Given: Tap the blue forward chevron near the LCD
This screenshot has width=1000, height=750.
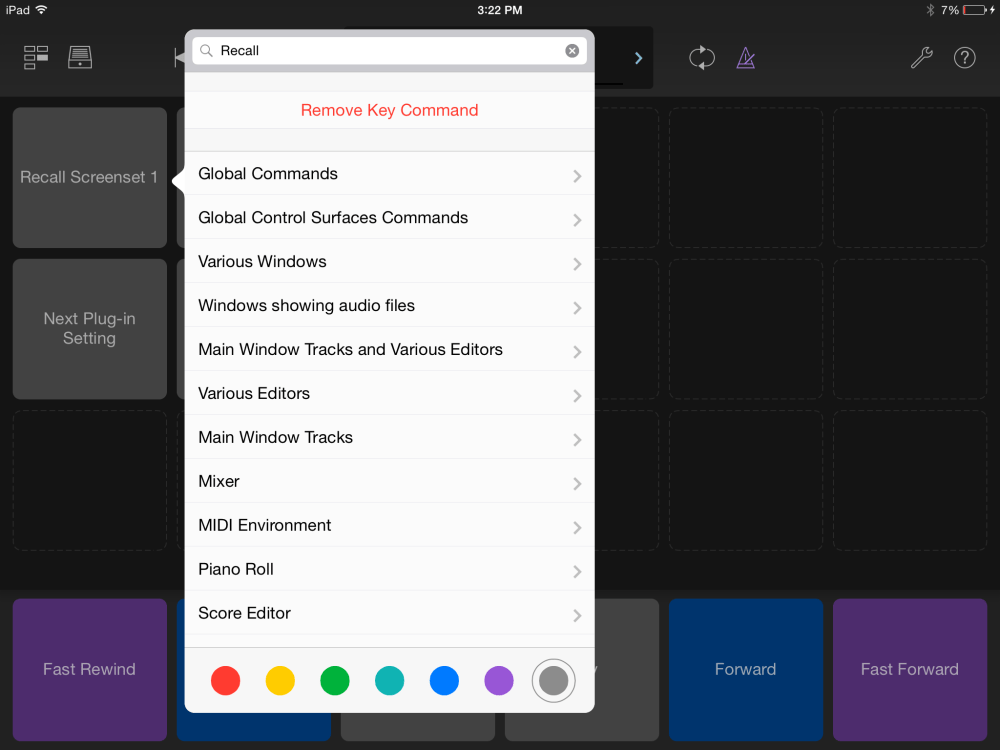Looking at the screenshot, I should pos(638,57).
